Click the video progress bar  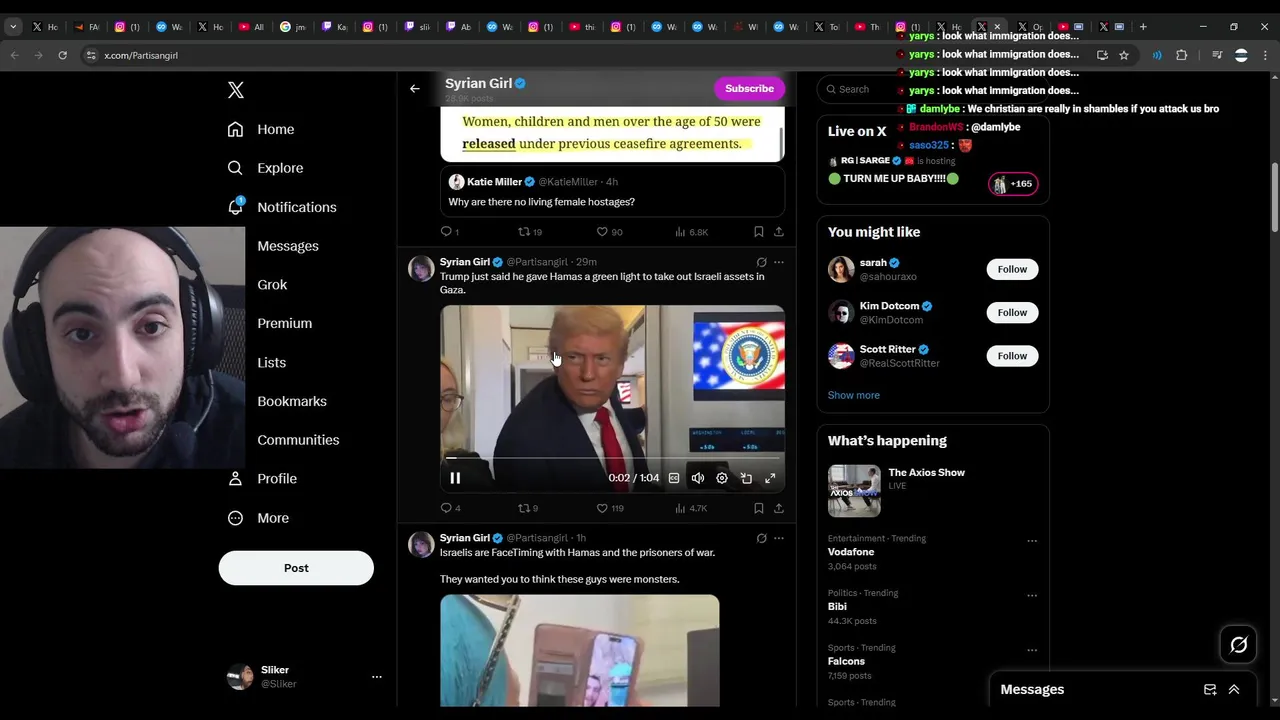(x=612, y=458)
